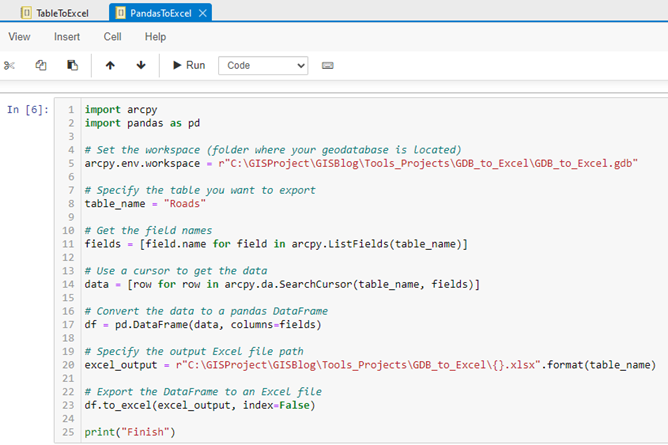The height and width of the screenshot is (445, 668).
Task: Click the '# Use a cursor to get the data' comment
Action: pos(176,271)
